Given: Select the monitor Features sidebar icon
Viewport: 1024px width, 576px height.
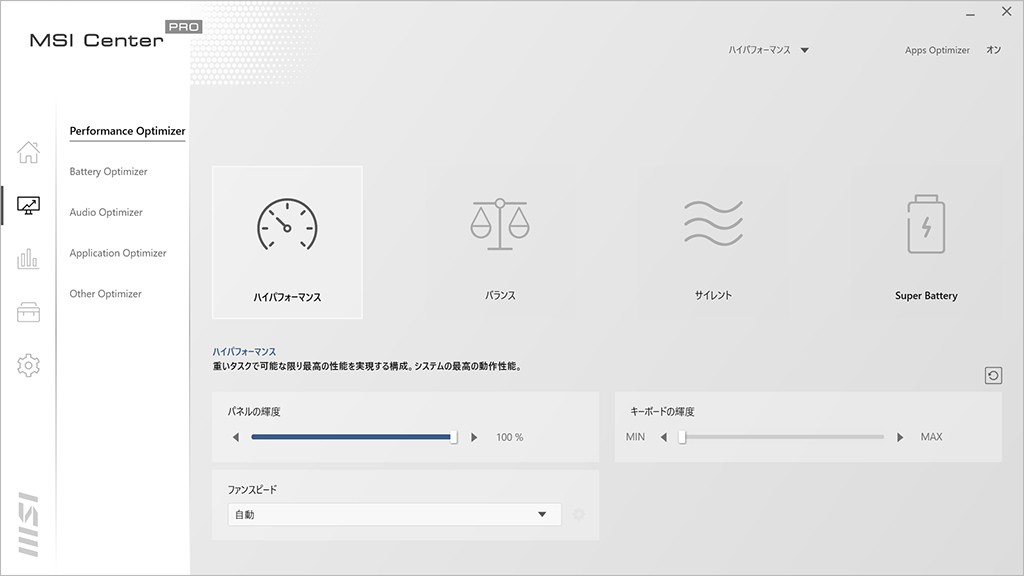Looking at the screenshot, I should point(28,206).
